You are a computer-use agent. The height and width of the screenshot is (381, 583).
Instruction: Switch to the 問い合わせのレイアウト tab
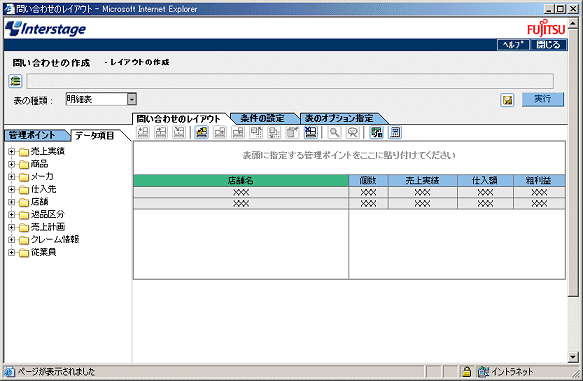click(x=178, y=119)
